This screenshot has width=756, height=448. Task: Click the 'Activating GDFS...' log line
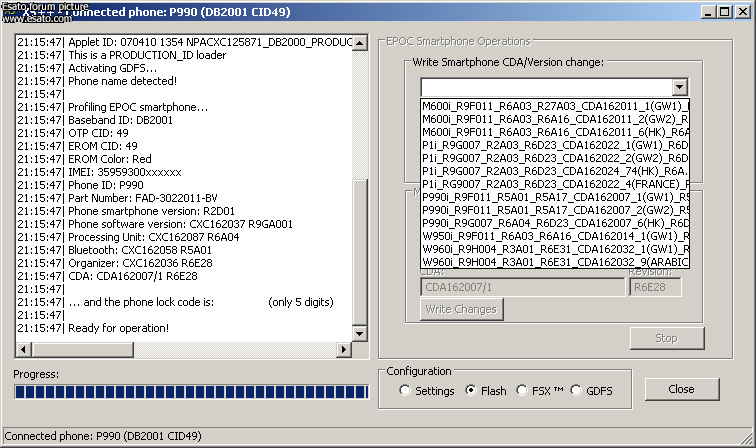[87, 68]
